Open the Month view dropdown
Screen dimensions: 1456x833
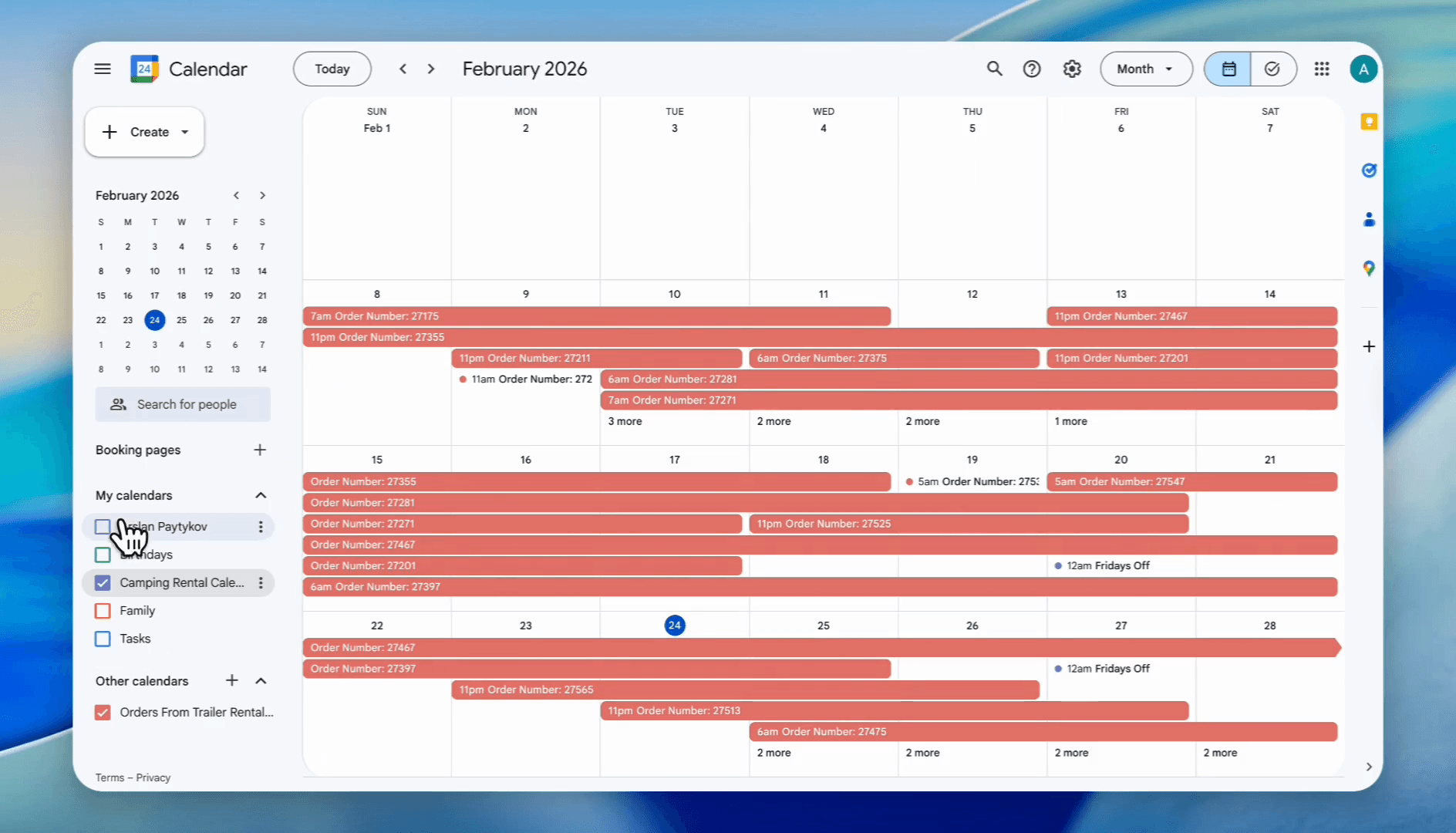tap(1146, 69)
